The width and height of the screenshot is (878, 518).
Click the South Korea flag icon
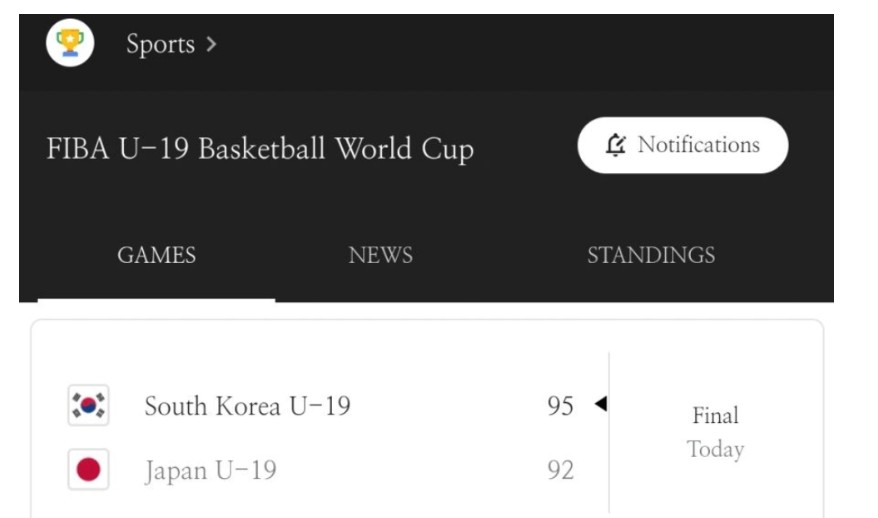point(88,406)
